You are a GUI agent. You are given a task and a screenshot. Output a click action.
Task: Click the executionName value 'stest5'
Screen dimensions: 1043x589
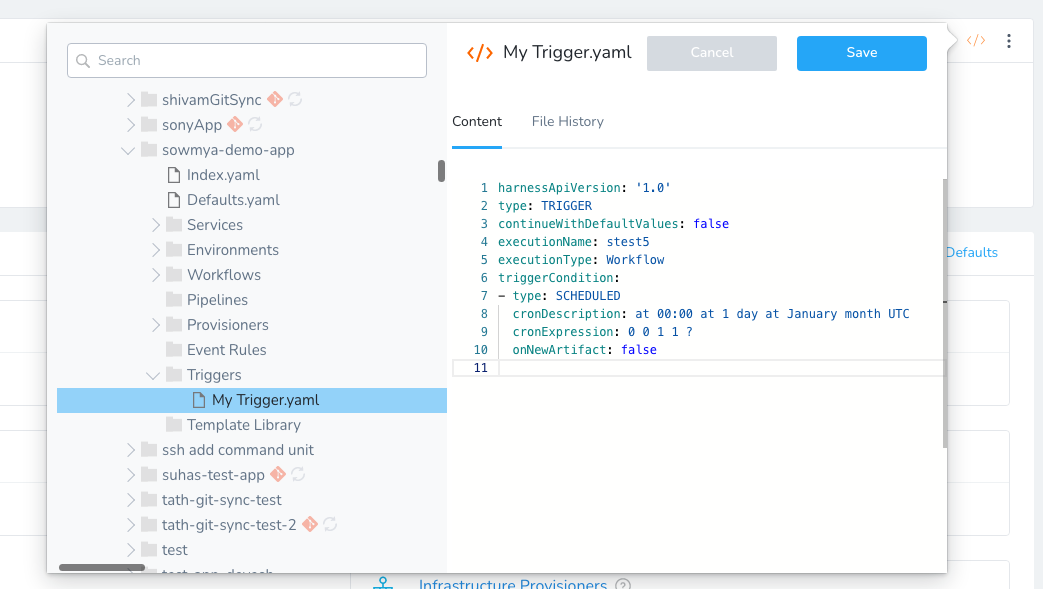tap(628, 242)
